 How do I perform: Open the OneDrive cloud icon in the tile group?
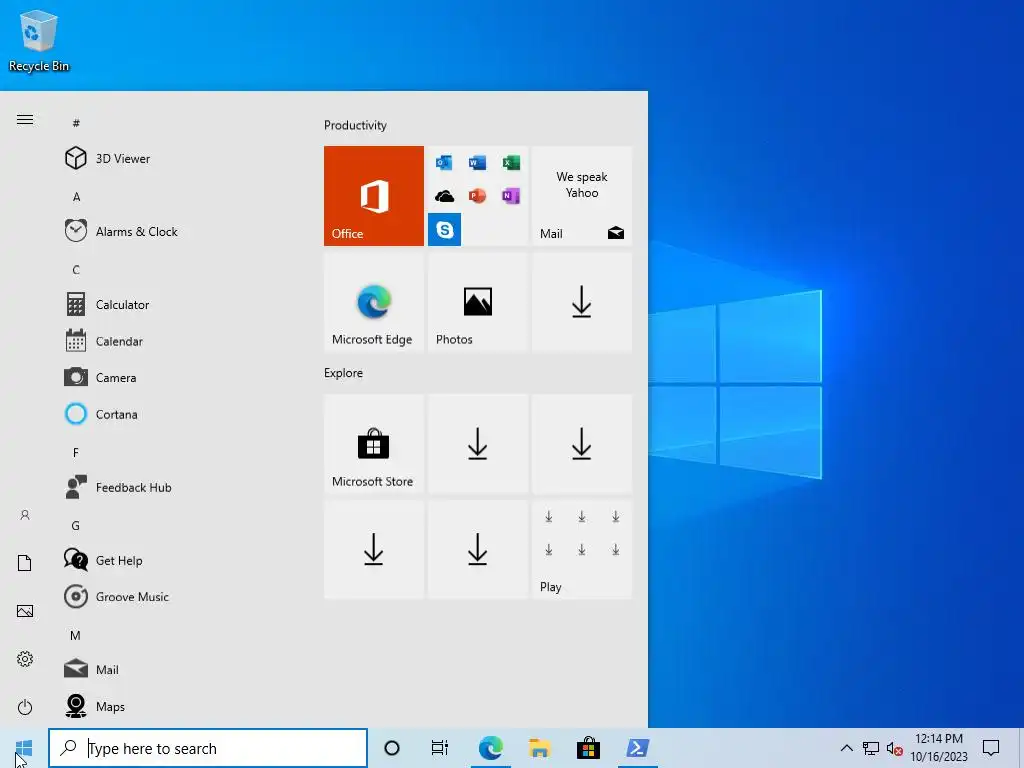[445, 196]
